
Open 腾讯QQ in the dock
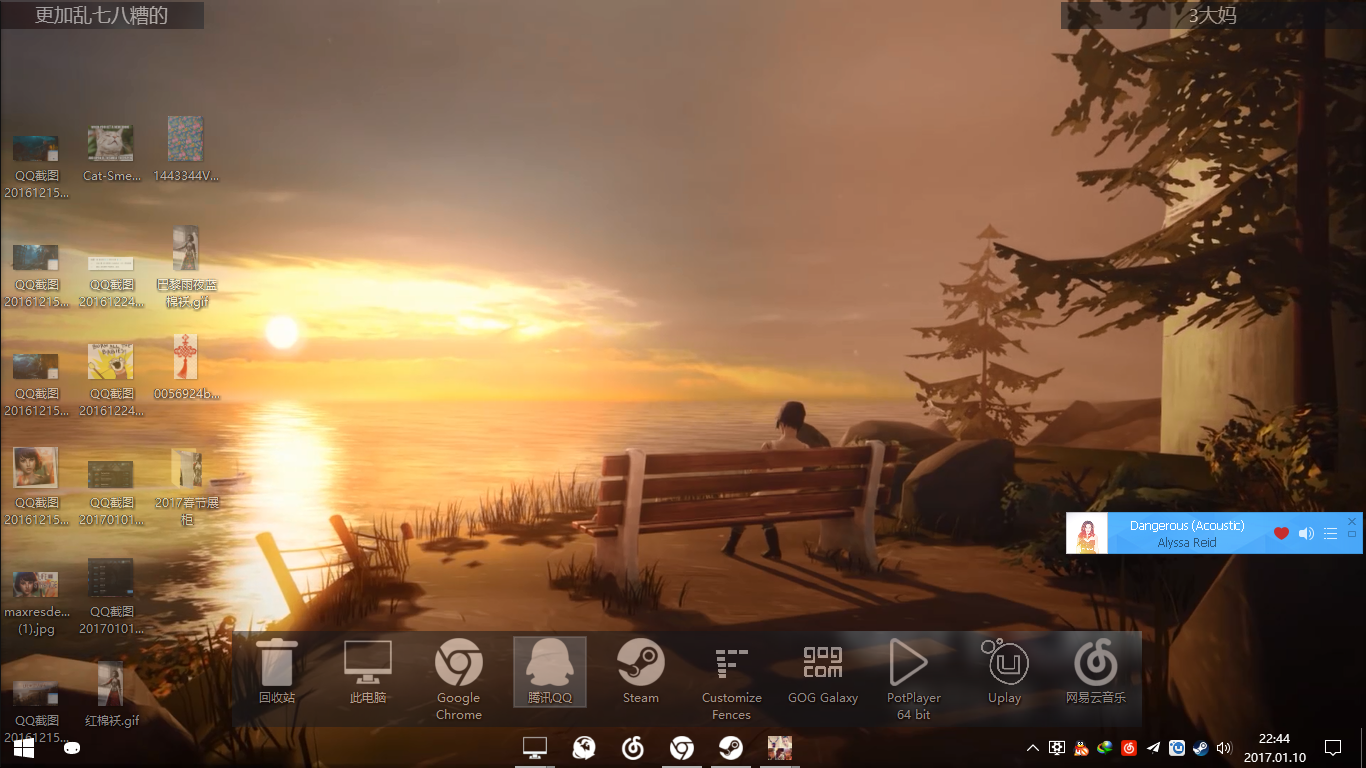tap(549, 671)
